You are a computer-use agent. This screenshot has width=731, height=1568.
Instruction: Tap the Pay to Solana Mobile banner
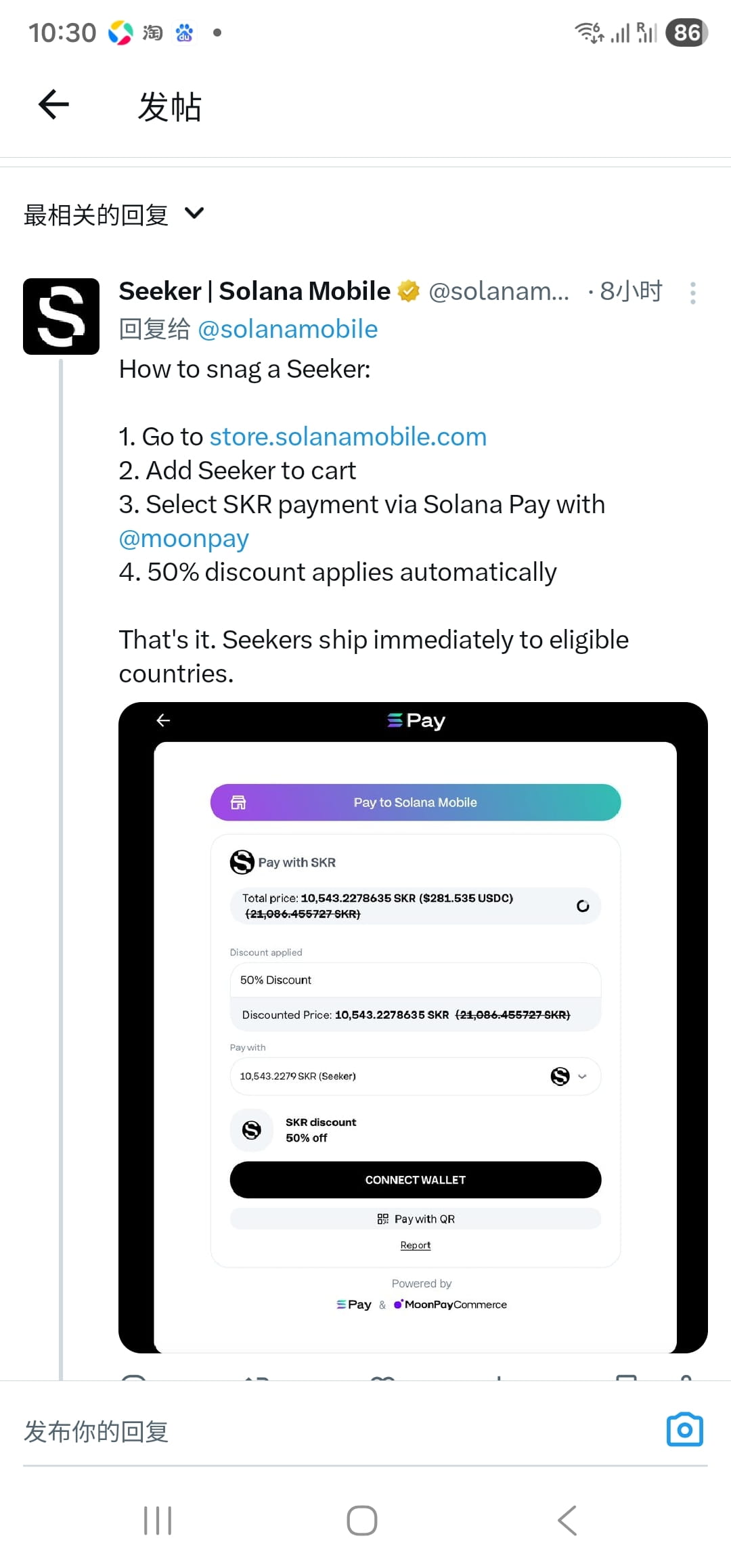point(416,802)
